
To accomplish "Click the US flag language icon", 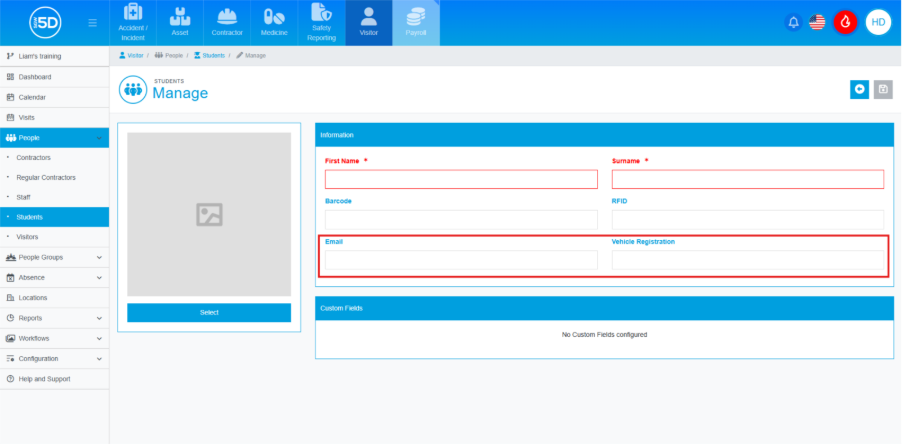I will point(817,22).
